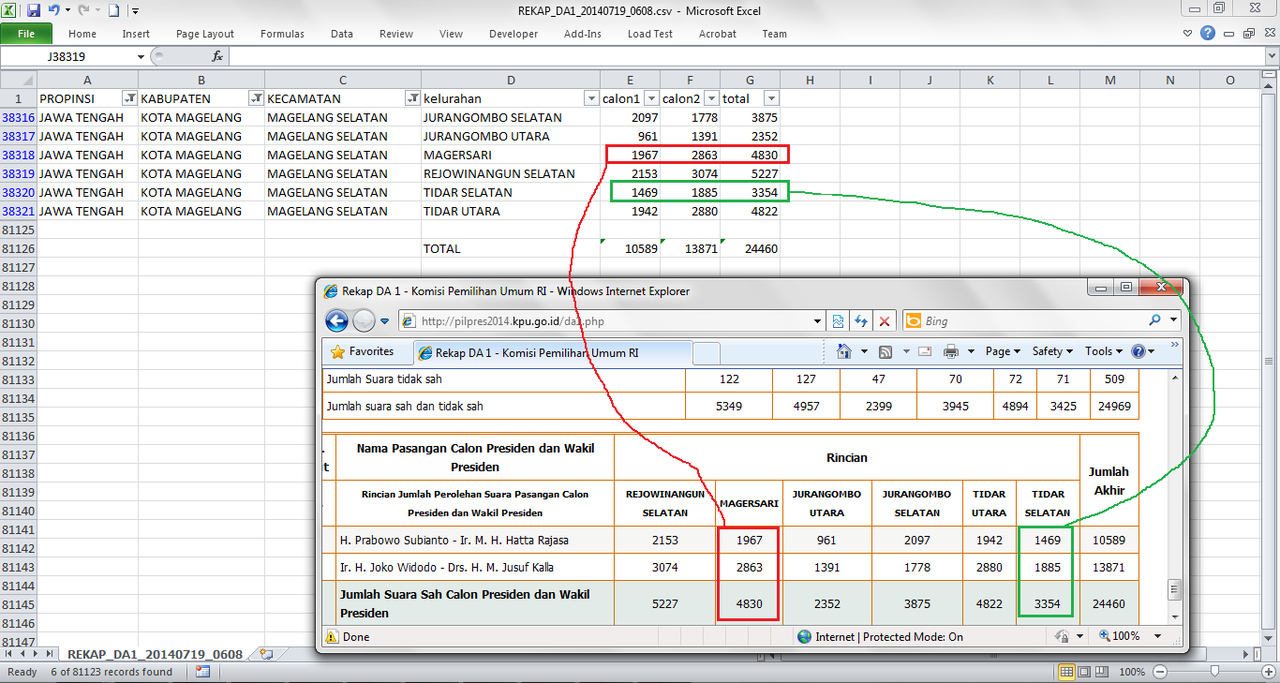Open the kelurahan column filter dropdown

tap(590, 99)
